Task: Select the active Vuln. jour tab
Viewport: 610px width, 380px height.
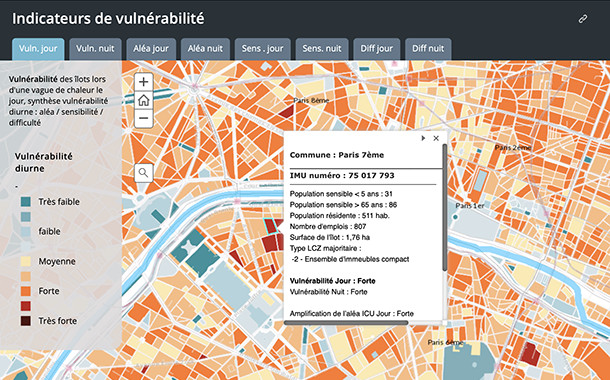Action: pyautogui.click(x=38, y=49)
